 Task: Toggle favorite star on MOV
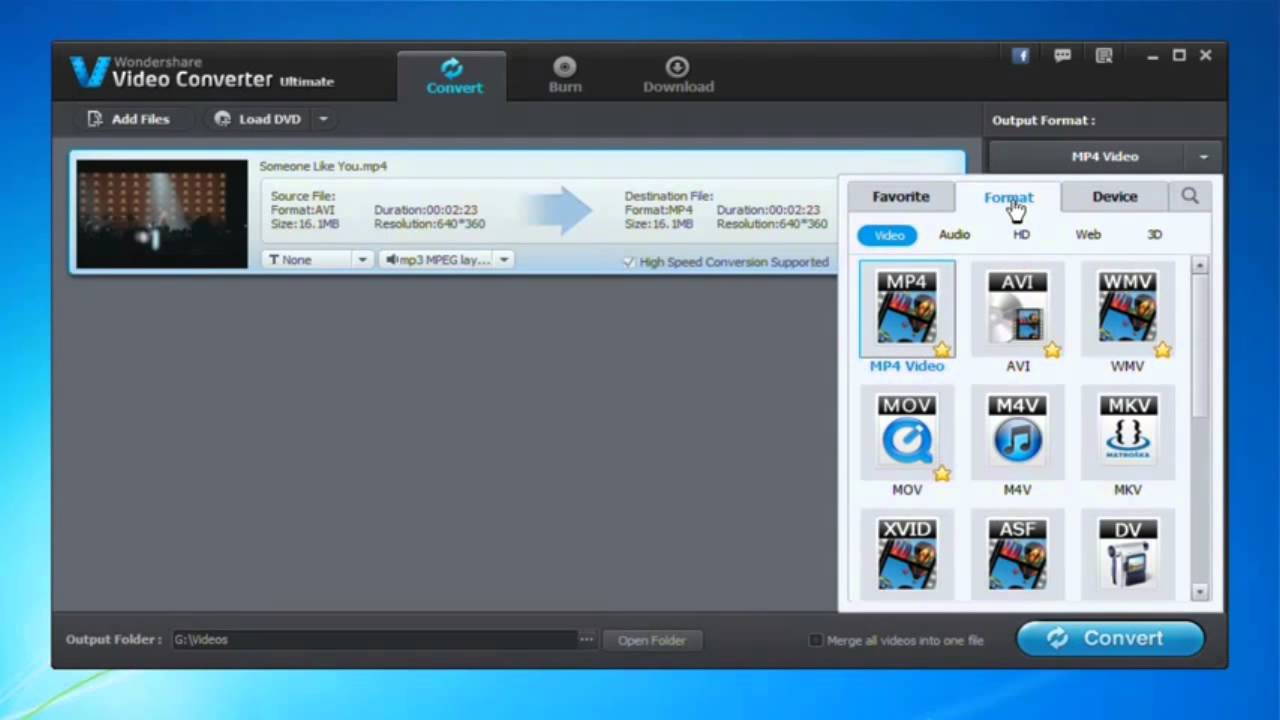(x=943, y=473)
